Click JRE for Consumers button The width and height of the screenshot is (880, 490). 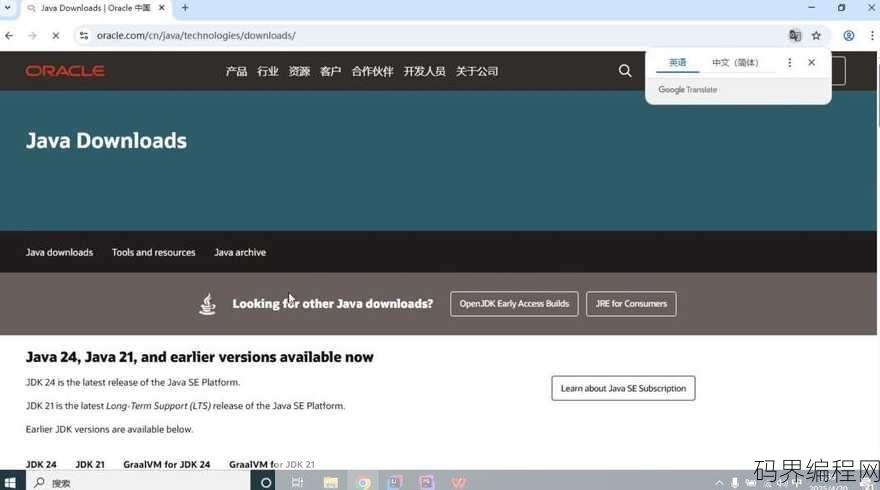[x=631, y=304]
